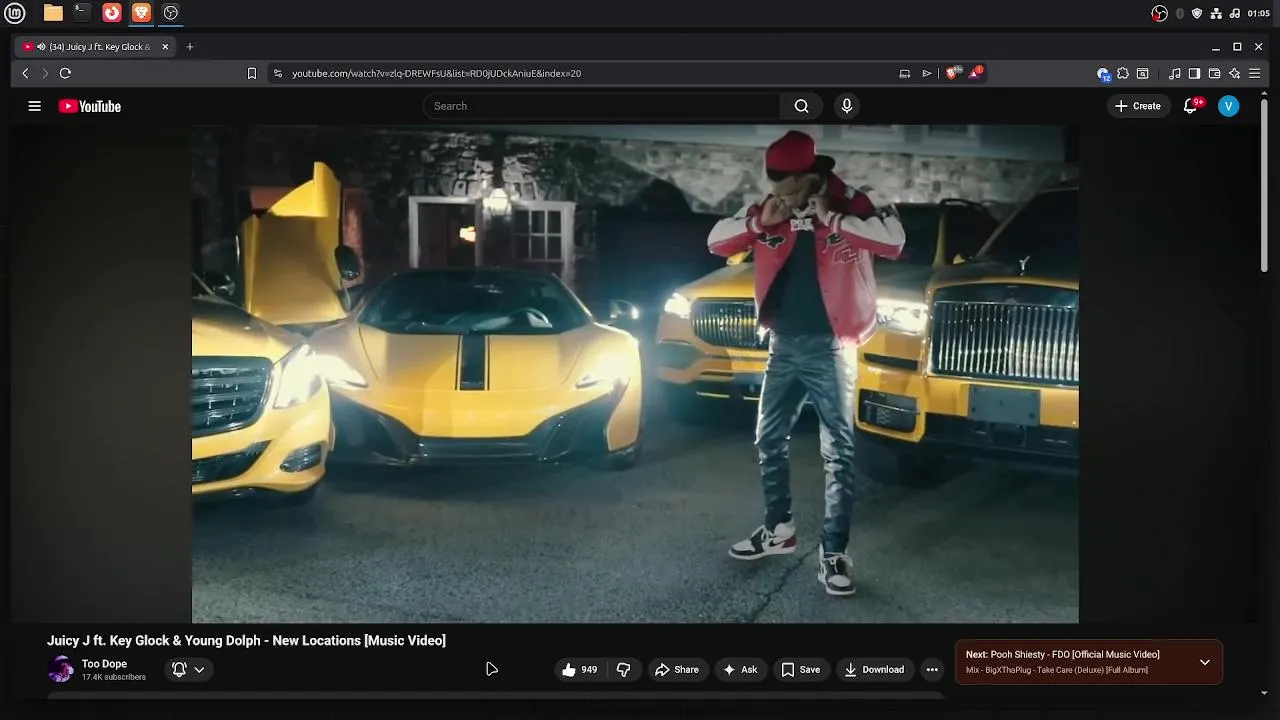Open the browser media playlist icon
1280x720 pixels.
[1175, 73]
